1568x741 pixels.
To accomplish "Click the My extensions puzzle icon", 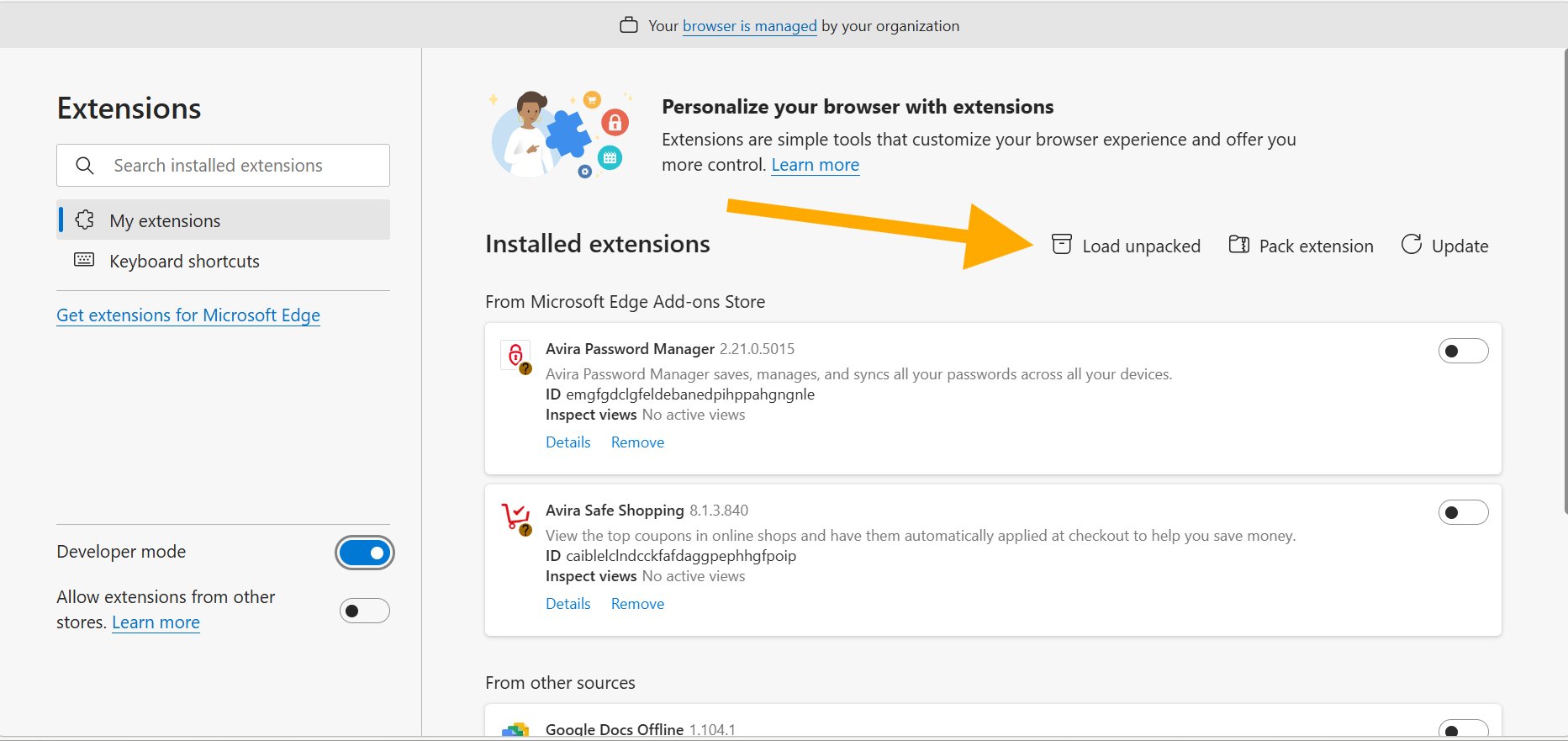I will [x=85, y=220].
